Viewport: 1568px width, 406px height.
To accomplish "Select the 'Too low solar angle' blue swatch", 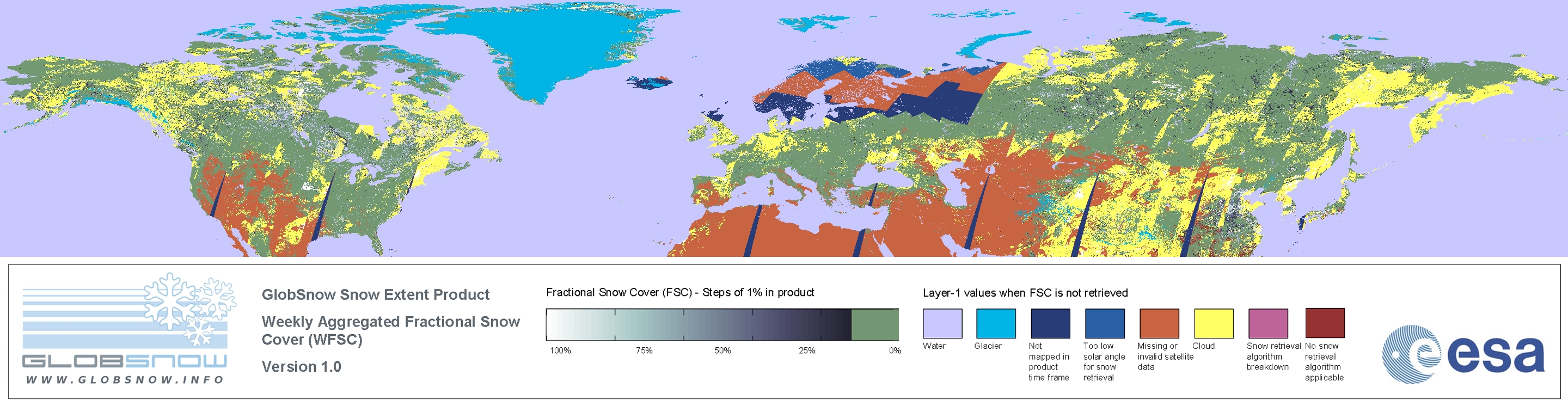I will point(1104,323).
